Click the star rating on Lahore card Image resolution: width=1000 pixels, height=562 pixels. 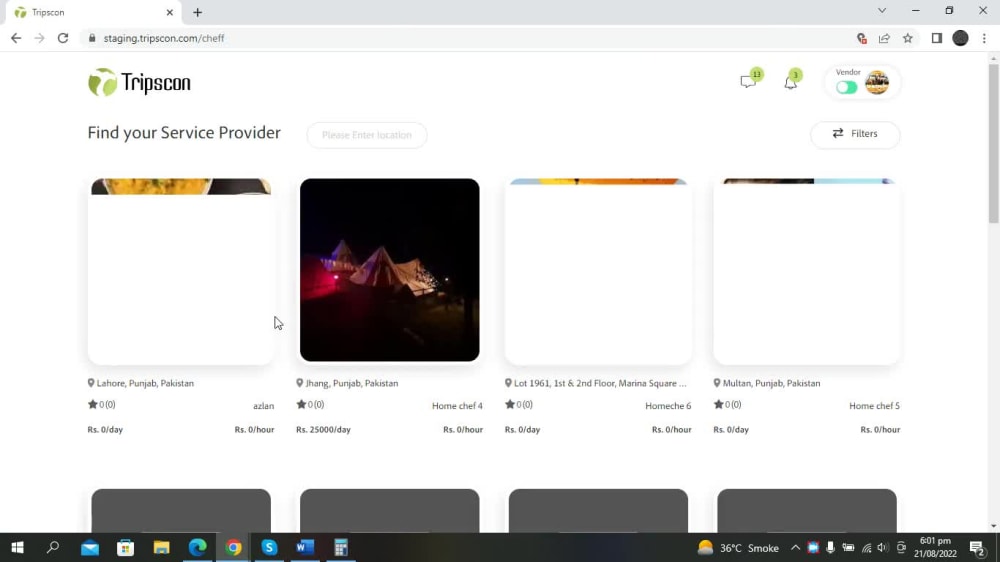(x=101, y=404)
